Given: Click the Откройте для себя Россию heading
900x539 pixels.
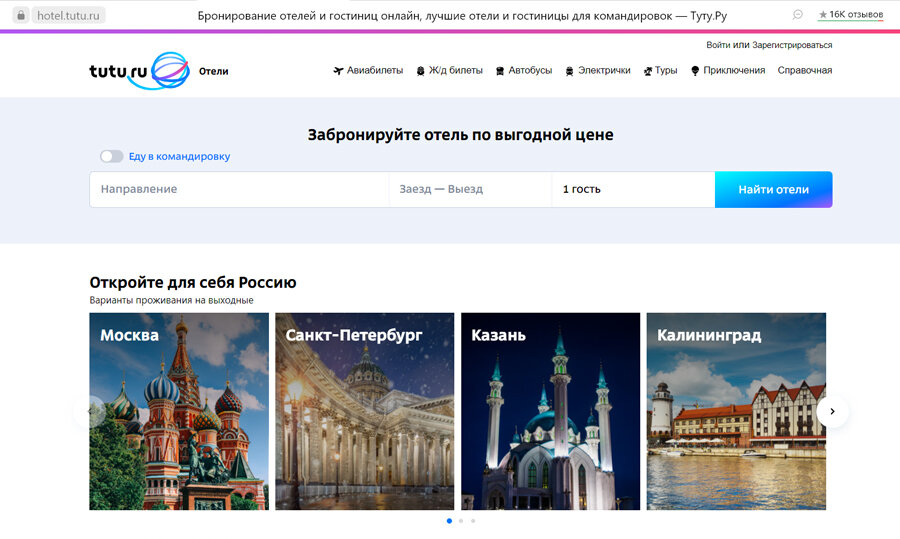Looking at the screenshot, I should pyautogui.click(x=193, y=282).
